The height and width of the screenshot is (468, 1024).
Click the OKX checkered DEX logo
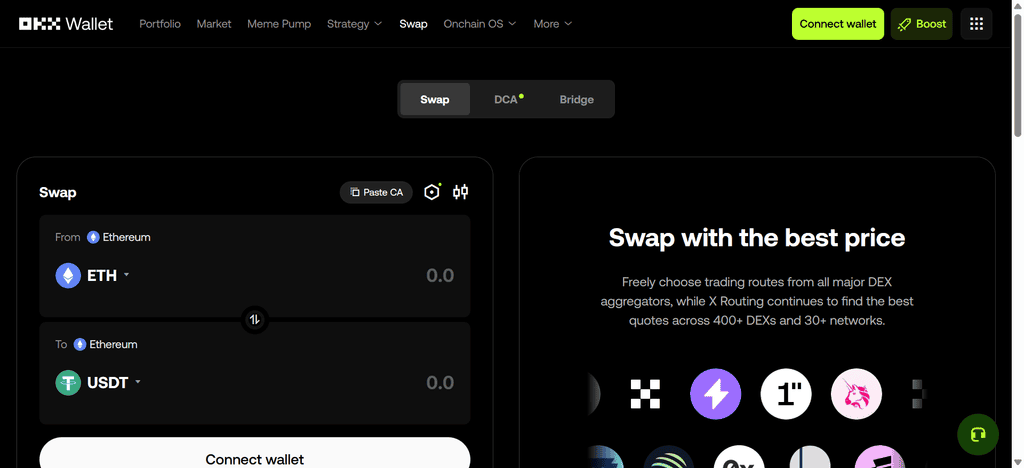645,394
